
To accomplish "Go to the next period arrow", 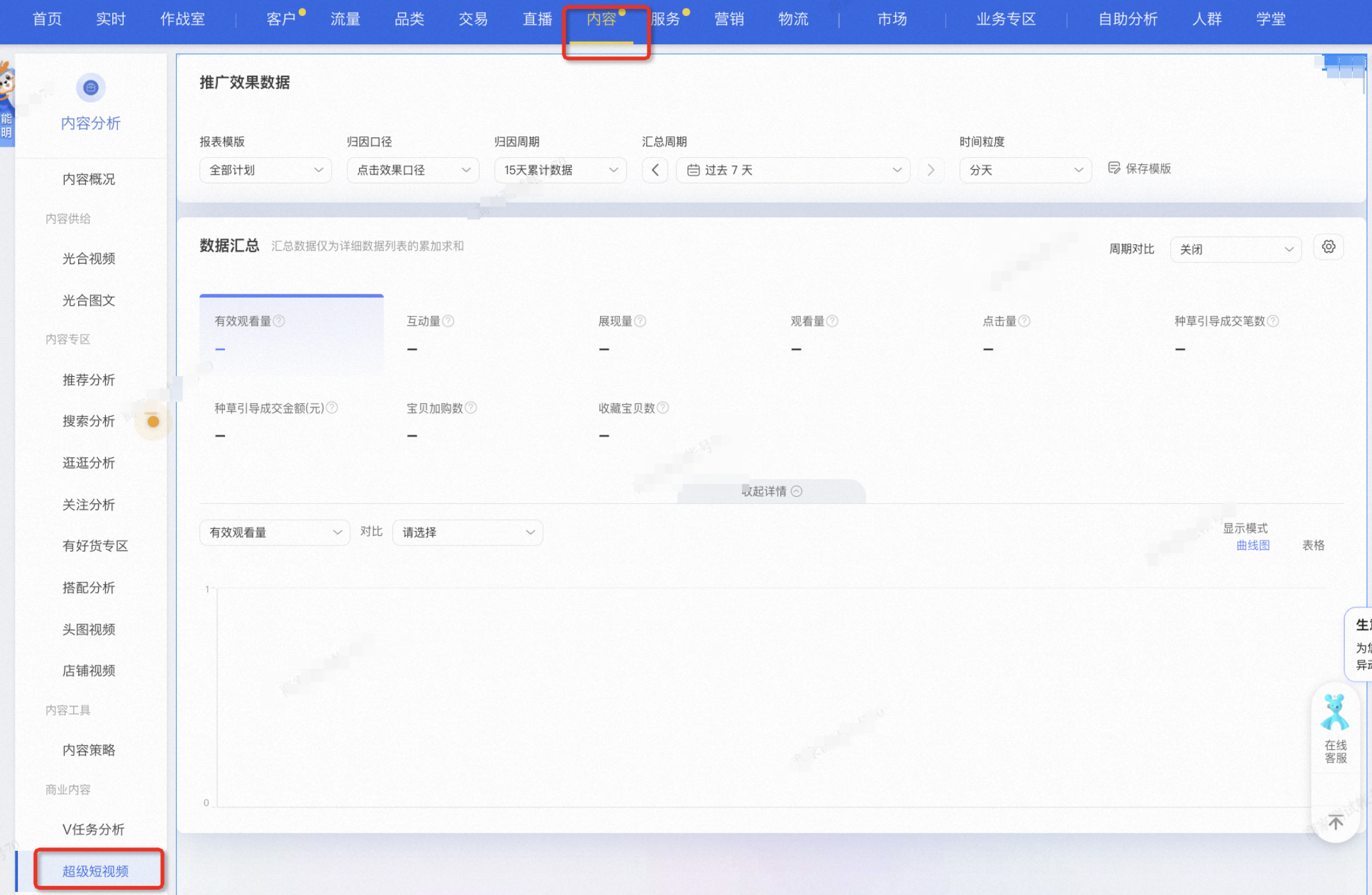I will [931, 170].
